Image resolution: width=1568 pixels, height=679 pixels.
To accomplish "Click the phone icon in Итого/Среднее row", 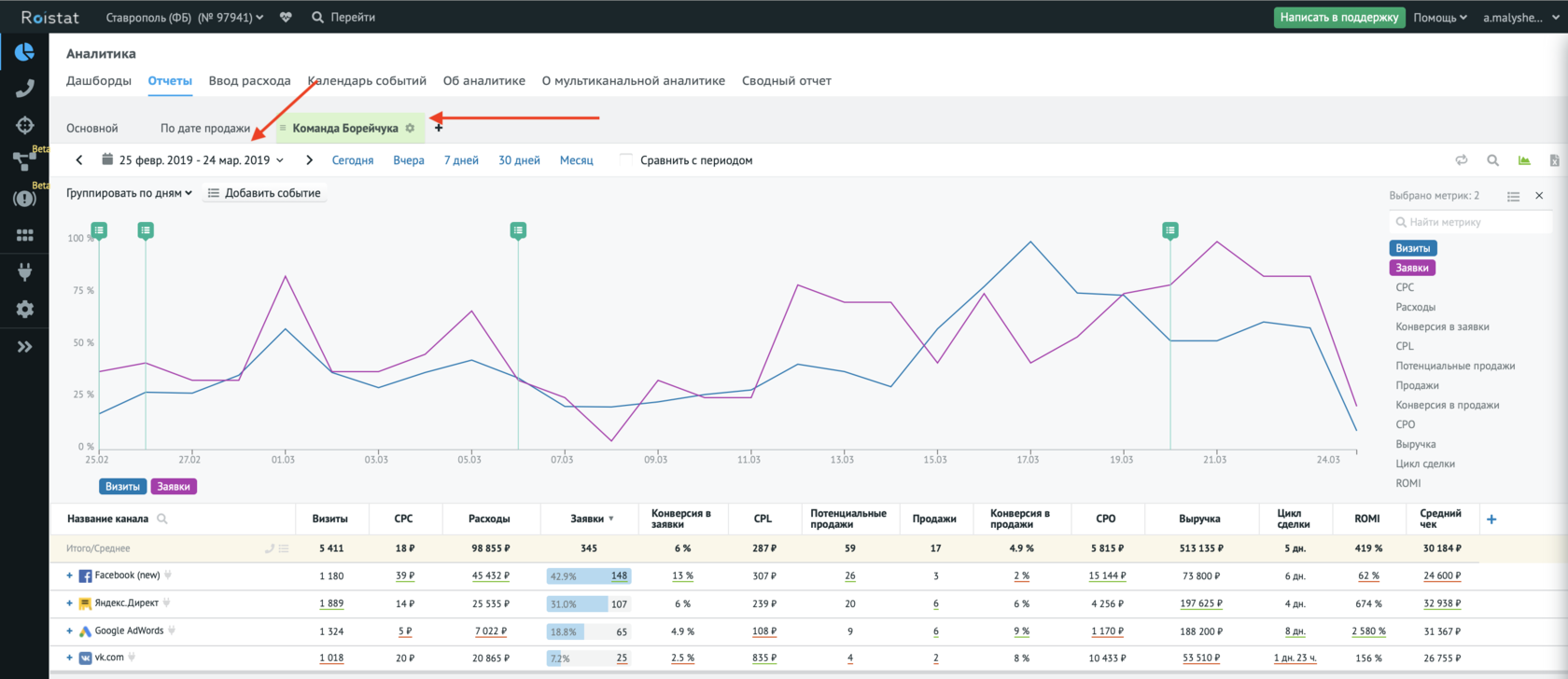I will click(270, 548).
